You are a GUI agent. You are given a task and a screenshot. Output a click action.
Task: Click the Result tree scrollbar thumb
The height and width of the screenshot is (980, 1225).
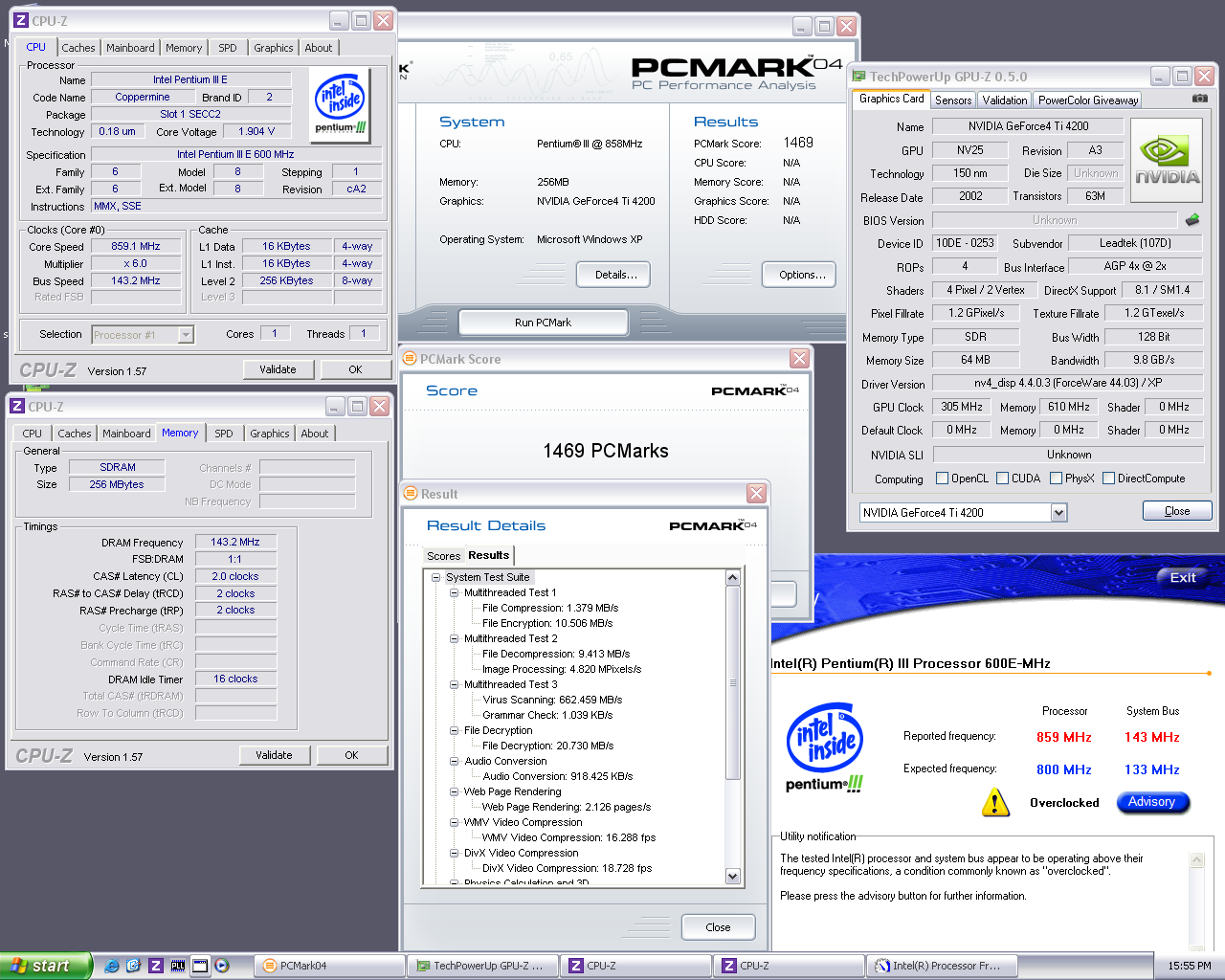[733, 682]
